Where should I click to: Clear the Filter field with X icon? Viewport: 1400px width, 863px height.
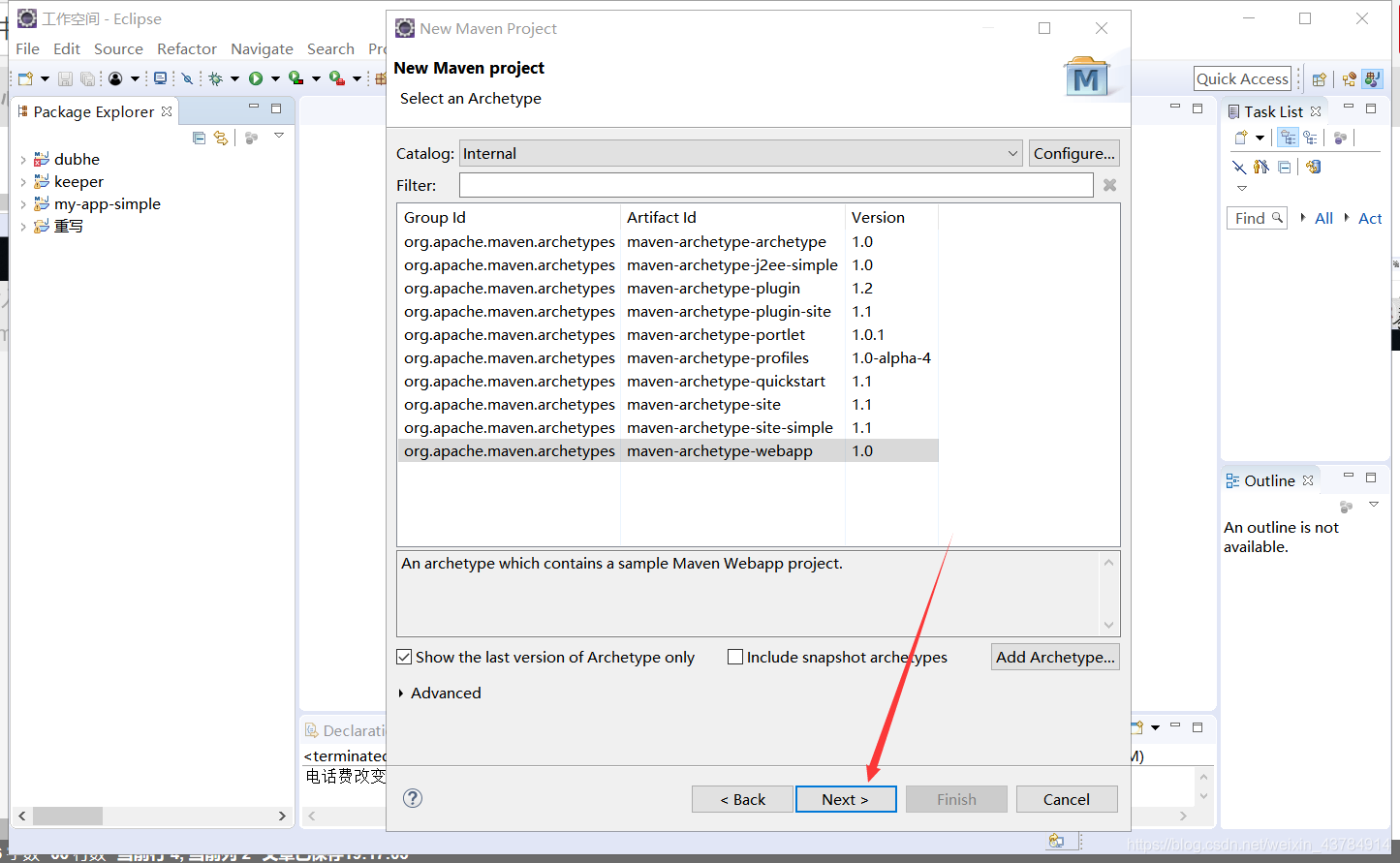[x=1109, y=185]
